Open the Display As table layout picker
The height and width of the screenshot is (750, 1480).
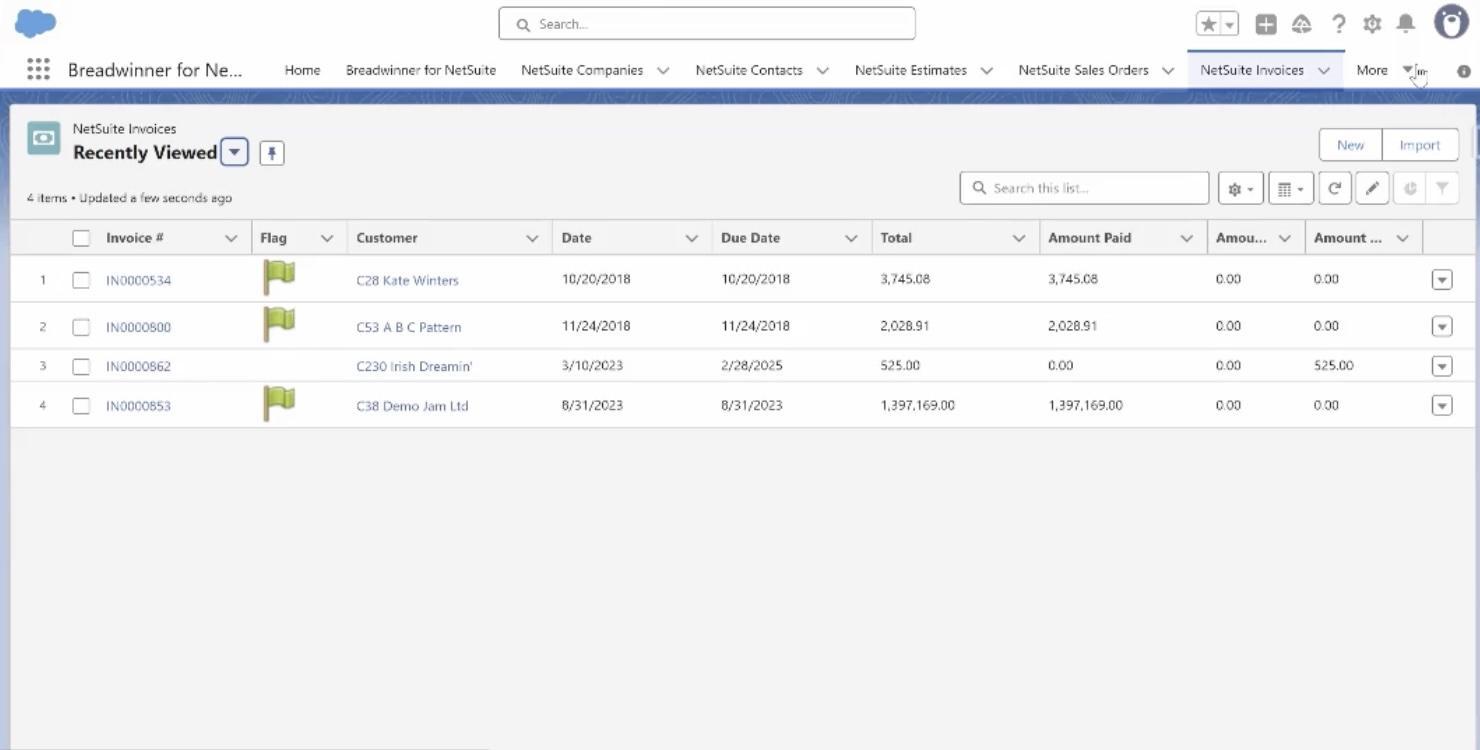click(x=1289, y=187)
